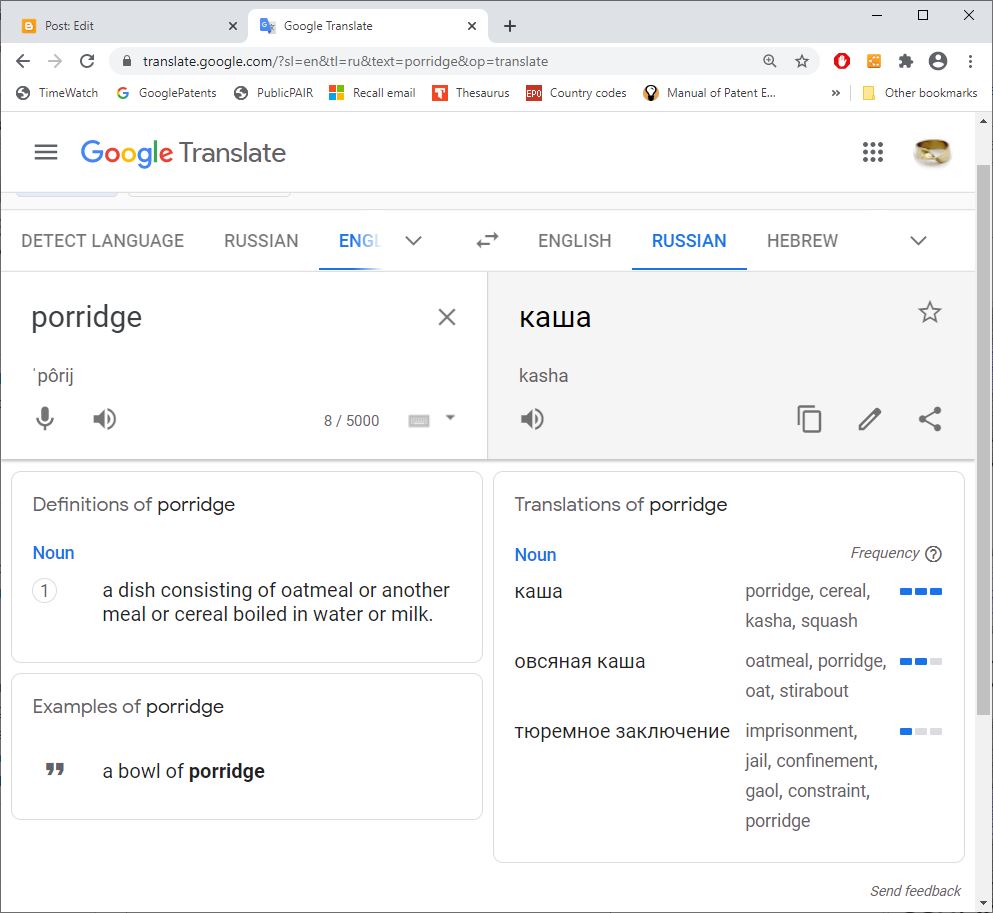
Task: Copy the translation to clipboard
Action: [809, 419]
